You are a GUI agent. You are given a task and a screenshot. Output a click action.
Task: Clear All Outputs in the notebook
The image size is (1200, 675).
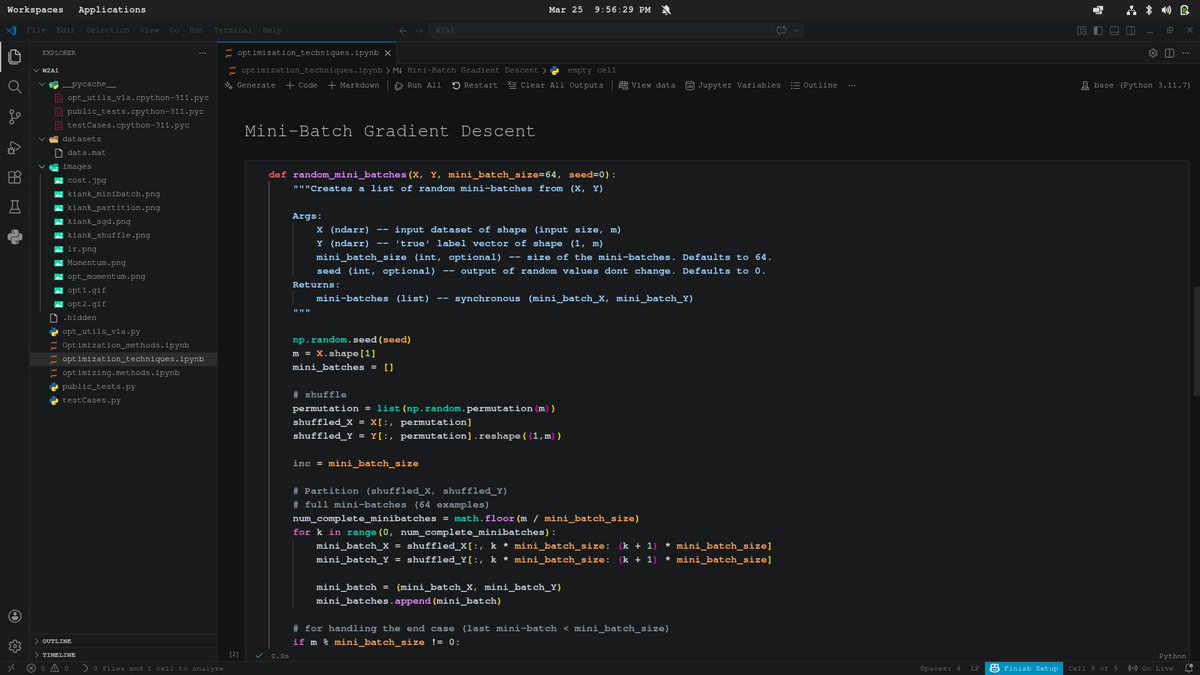[x=556, y=85]
